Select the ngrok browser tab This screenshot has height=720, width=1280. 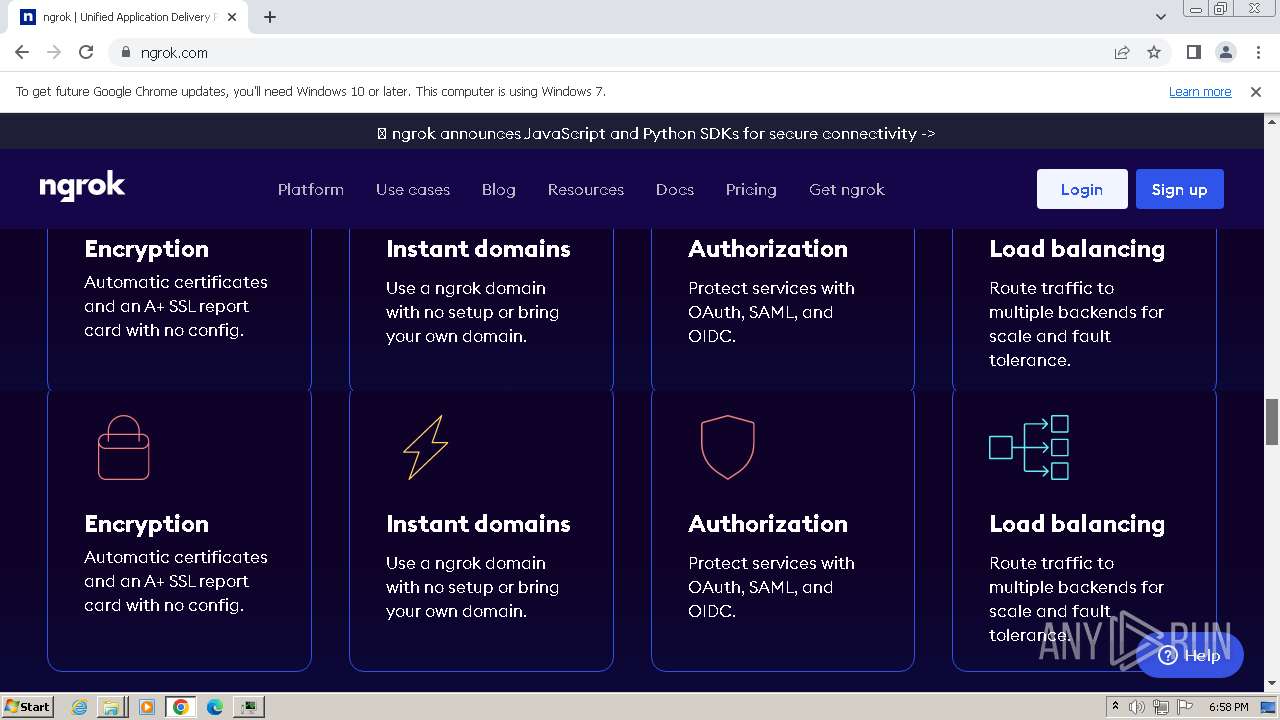tap(130, 17)
